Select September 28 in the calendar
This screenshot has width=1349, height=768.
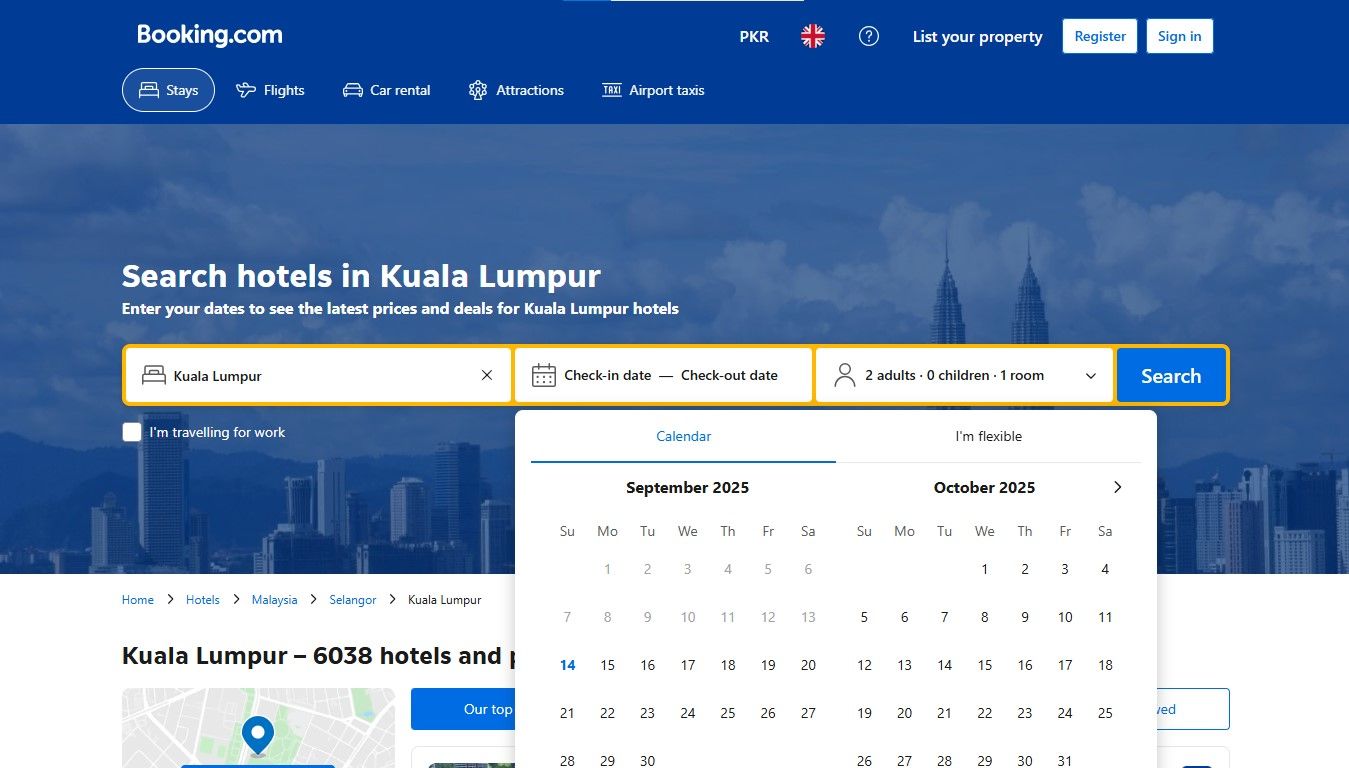[x=567, y=760]
